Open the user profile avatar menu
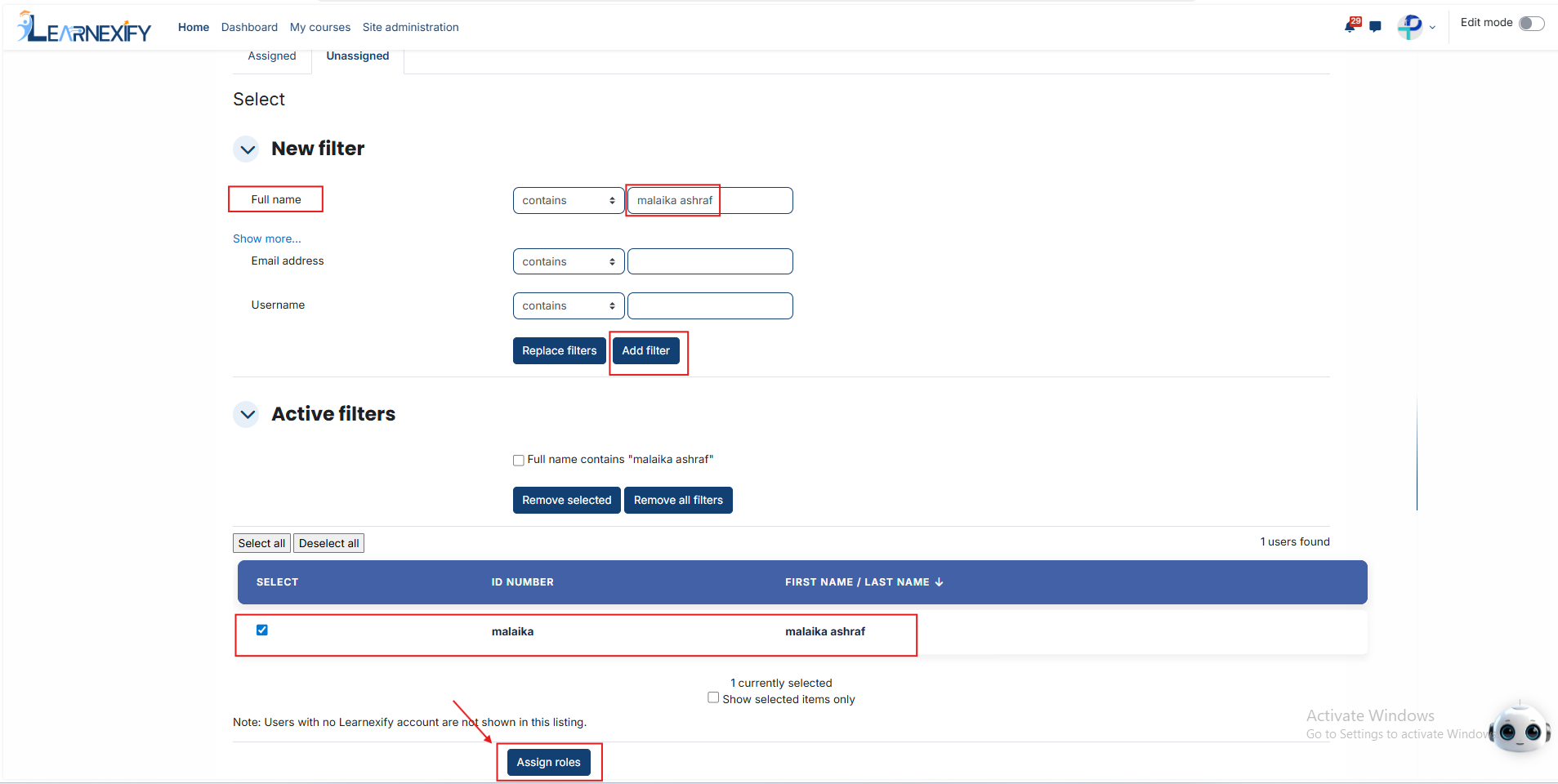Viewport: 1558px width, 784px height. pyautogui.click(x=1410, y=27)
